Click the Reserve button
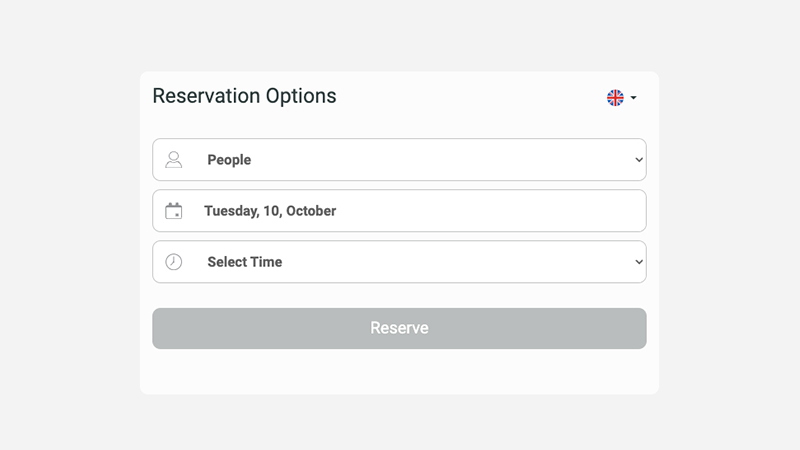800x450 pixels. point(399,328)
